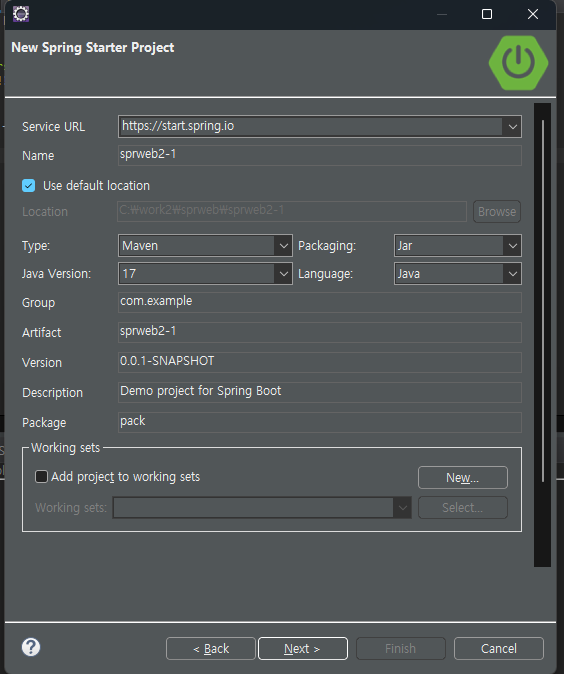Viewport: 564px width, 674px height.
Task: Go to the < Back button
Action: coord(211,648)
